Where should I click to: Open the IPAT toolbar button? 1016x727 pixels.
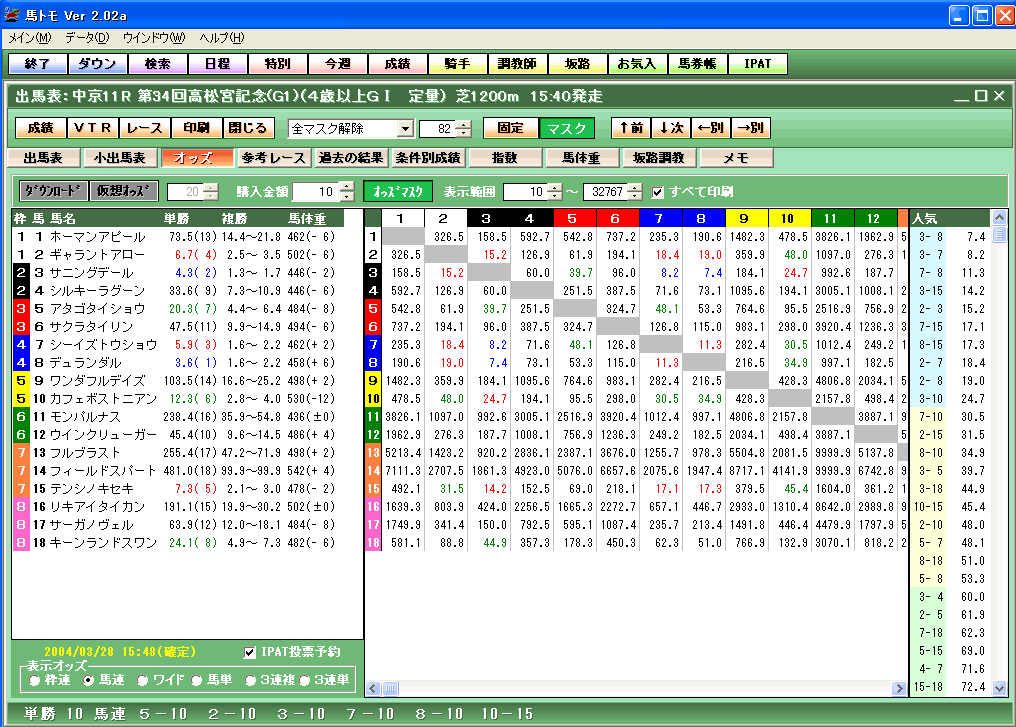coord(757,64)
